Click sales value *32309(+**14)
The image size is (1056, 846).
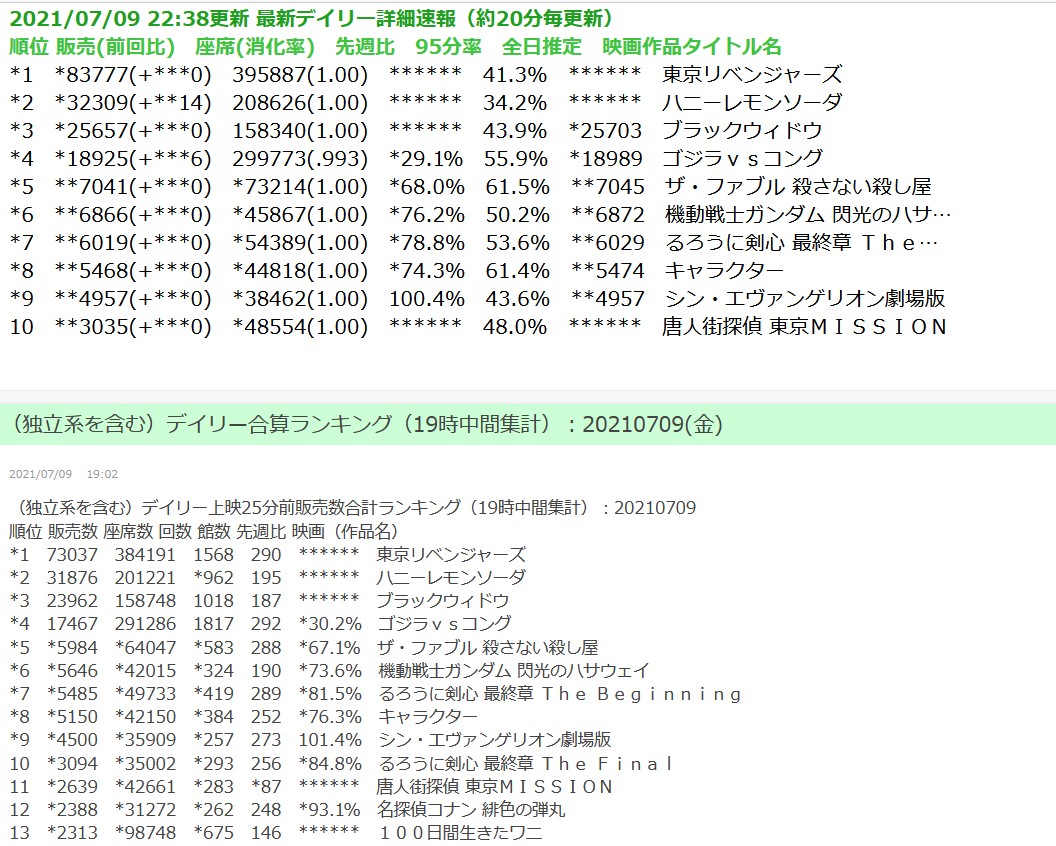point(133,102)
